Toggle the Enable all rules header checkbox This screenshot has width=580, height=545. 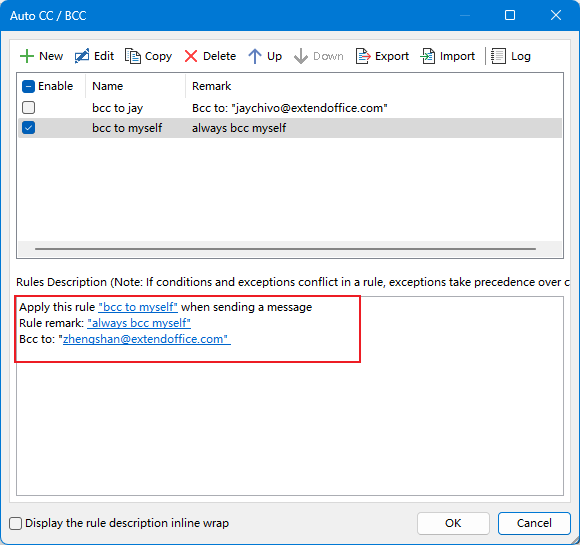[28, 86]
